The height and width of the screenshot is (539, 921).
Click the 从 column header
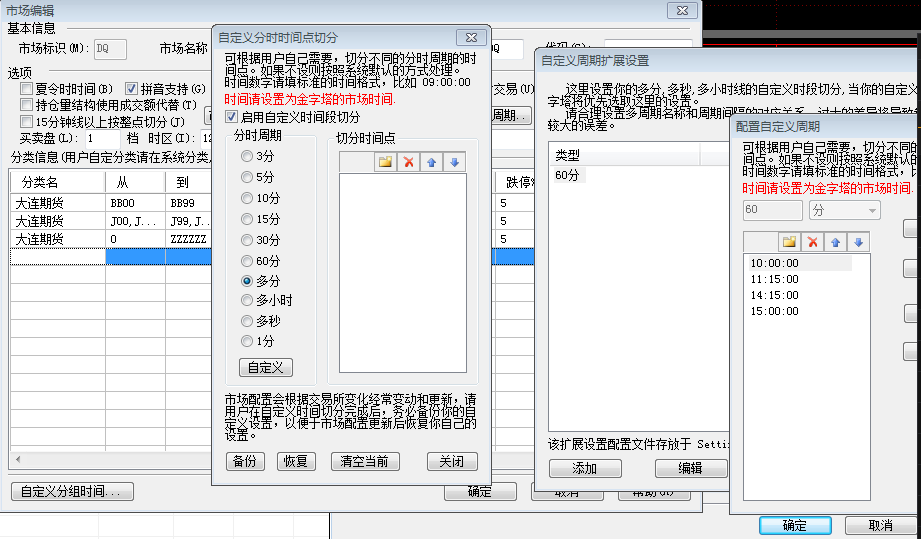pyautogui.click(x=135, y=183)
